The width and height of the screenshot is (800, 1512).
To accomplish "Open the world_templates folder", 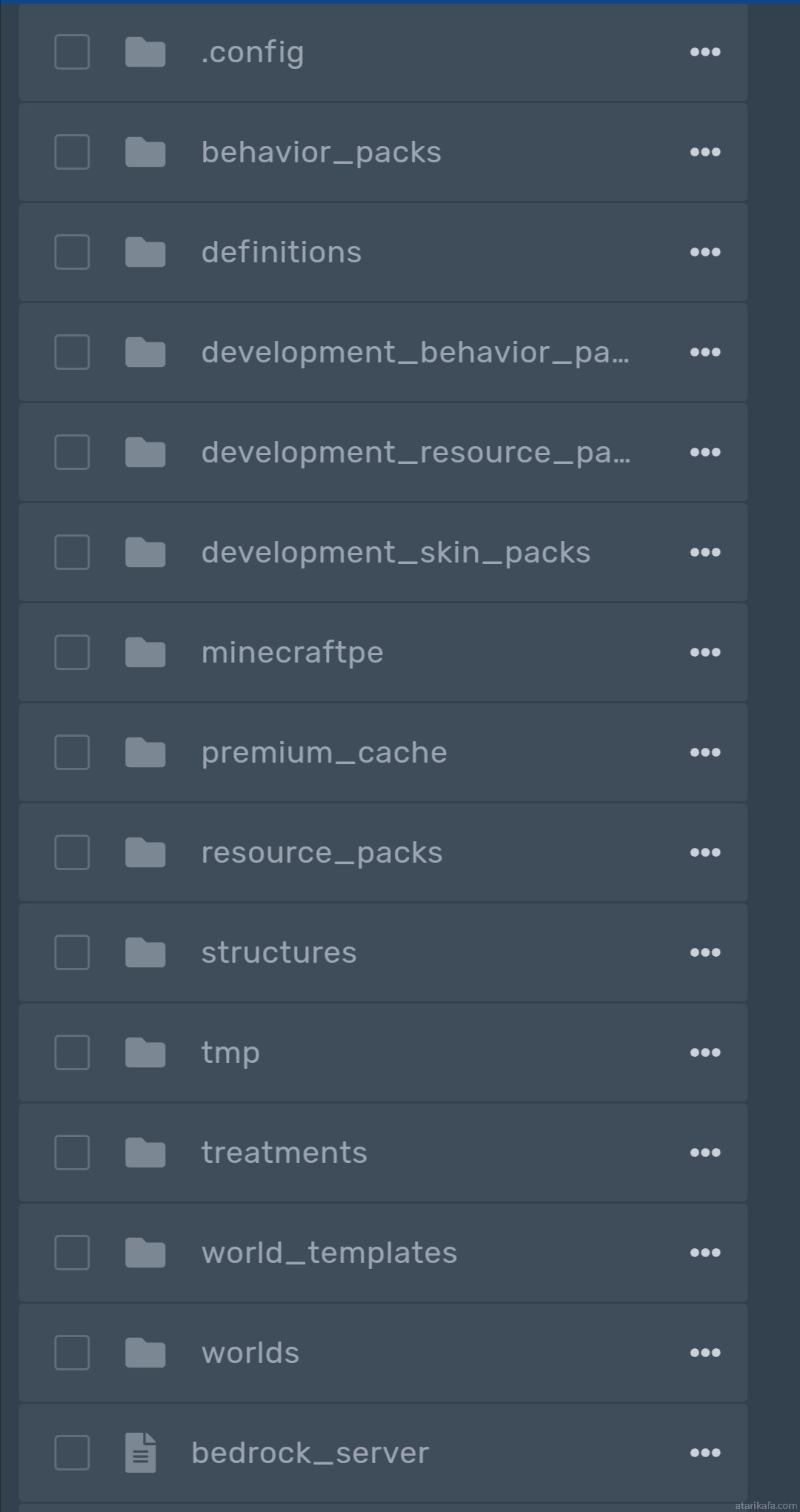I will (x=329, y=1253).
